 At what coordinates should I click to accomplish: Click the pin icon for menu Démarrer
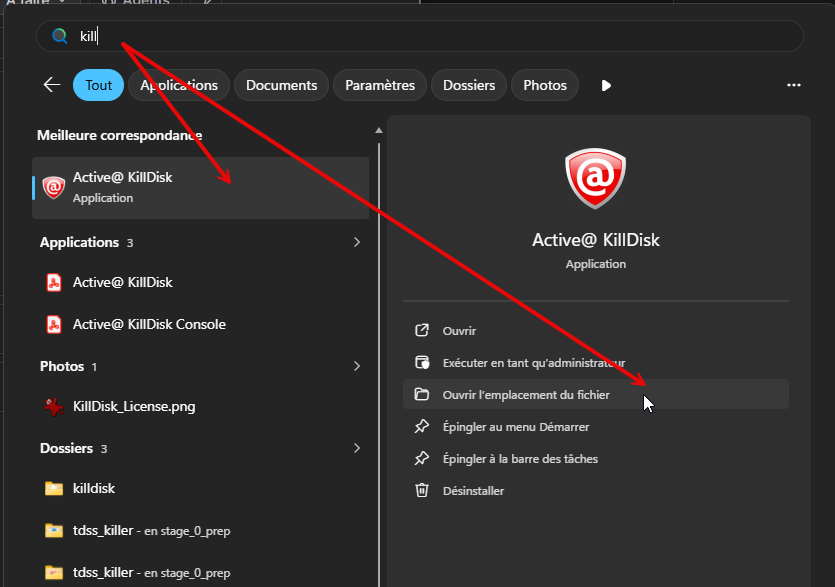click(x=422, y=427)
